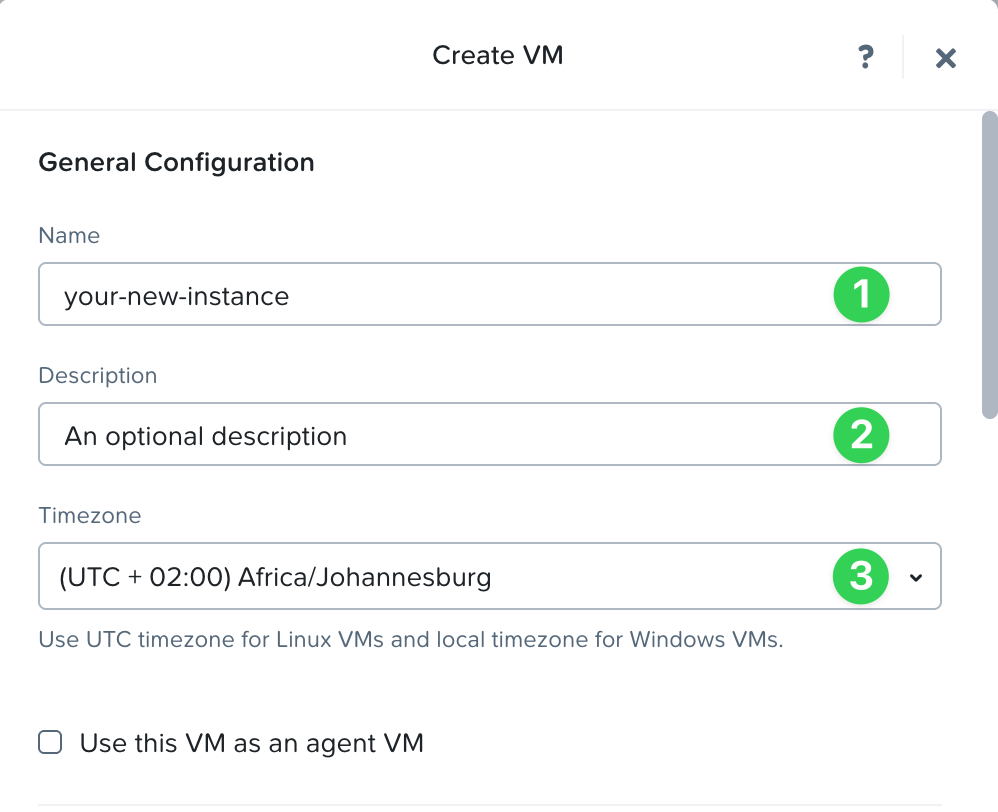Click the "your-new-instance" text
This screenshot has width=998, height=812.
(176, 296)
